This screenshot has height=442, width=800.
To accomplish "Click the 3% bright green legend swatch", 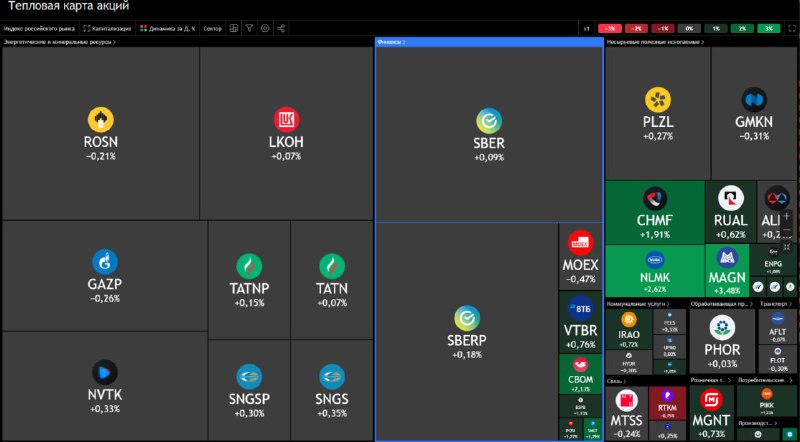I will pos(768,29).
